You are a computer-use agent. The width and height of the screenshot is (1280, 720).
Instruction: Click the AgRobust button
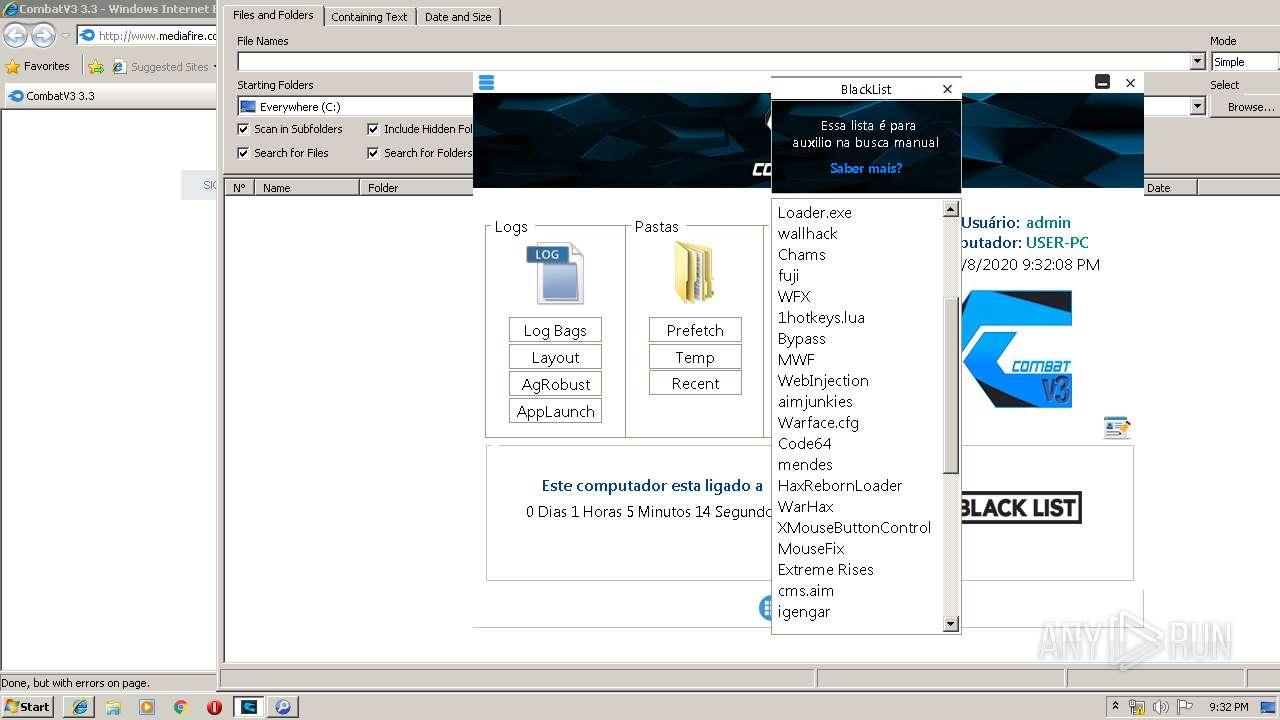pos(555,384)
